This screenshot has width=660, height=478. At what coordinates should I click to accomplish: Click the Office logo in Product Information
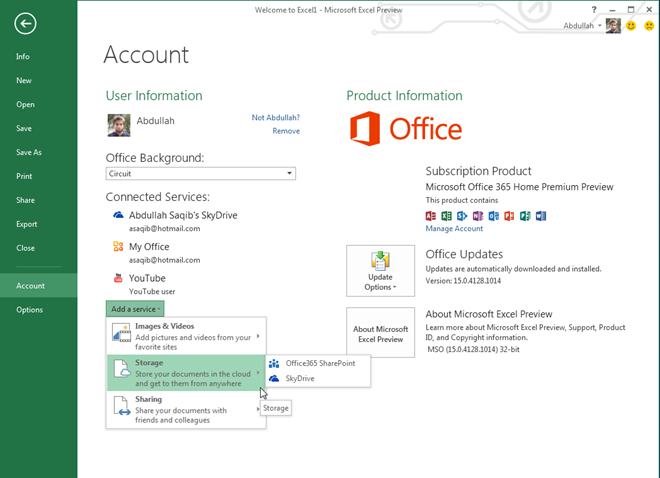click(x=406, y=129)
